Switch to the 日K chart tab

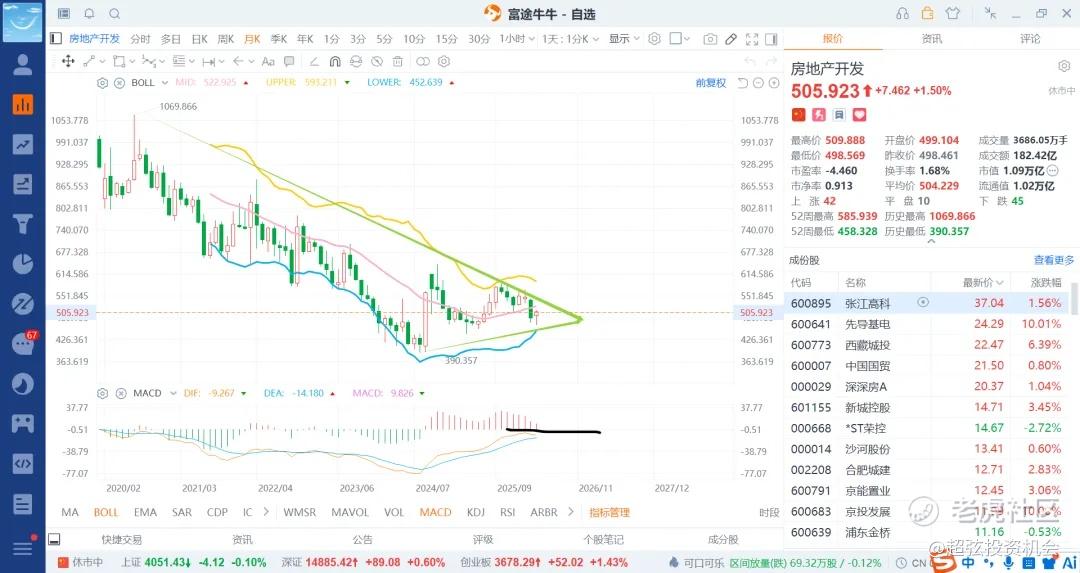click(199, 39)
